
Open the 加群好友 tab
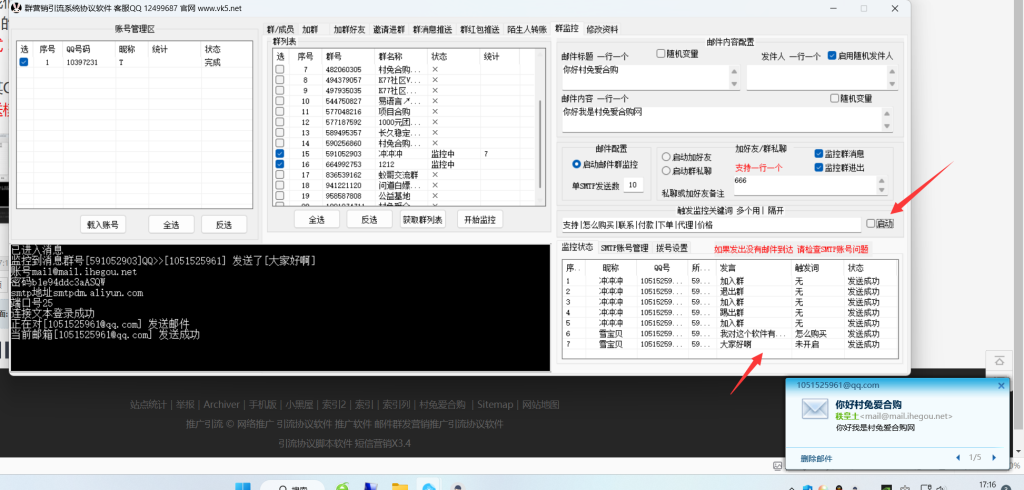pos(351,29)
